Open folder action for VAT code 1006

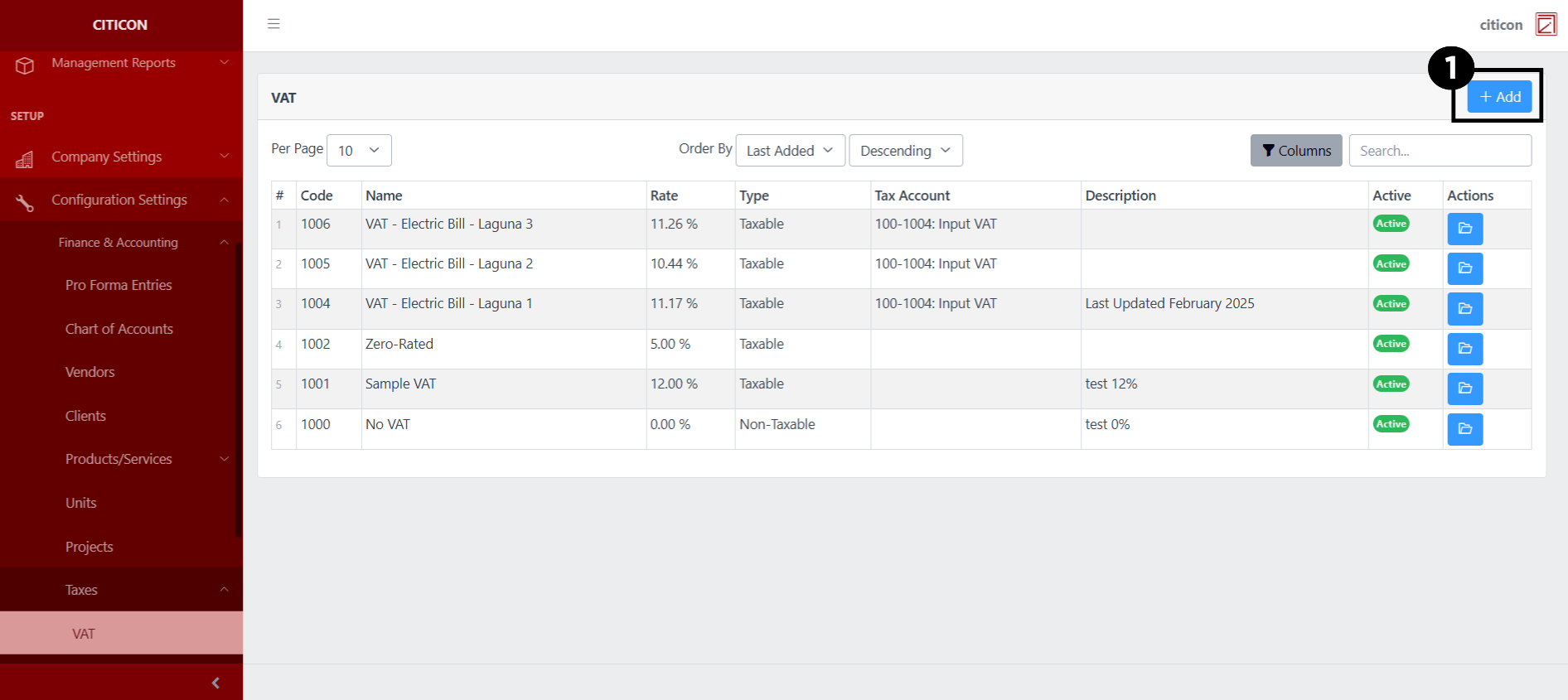click(x=1464, y=229)
